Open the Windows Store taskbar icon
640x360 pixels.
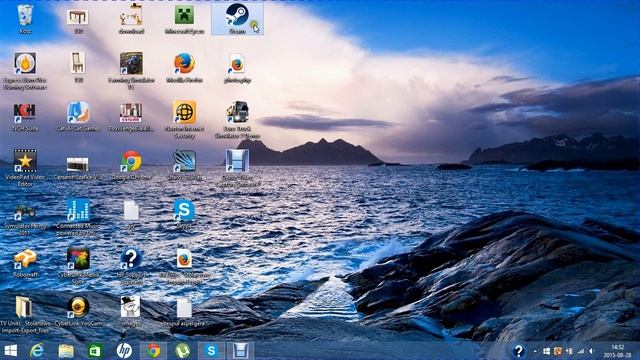click(95, 351)
